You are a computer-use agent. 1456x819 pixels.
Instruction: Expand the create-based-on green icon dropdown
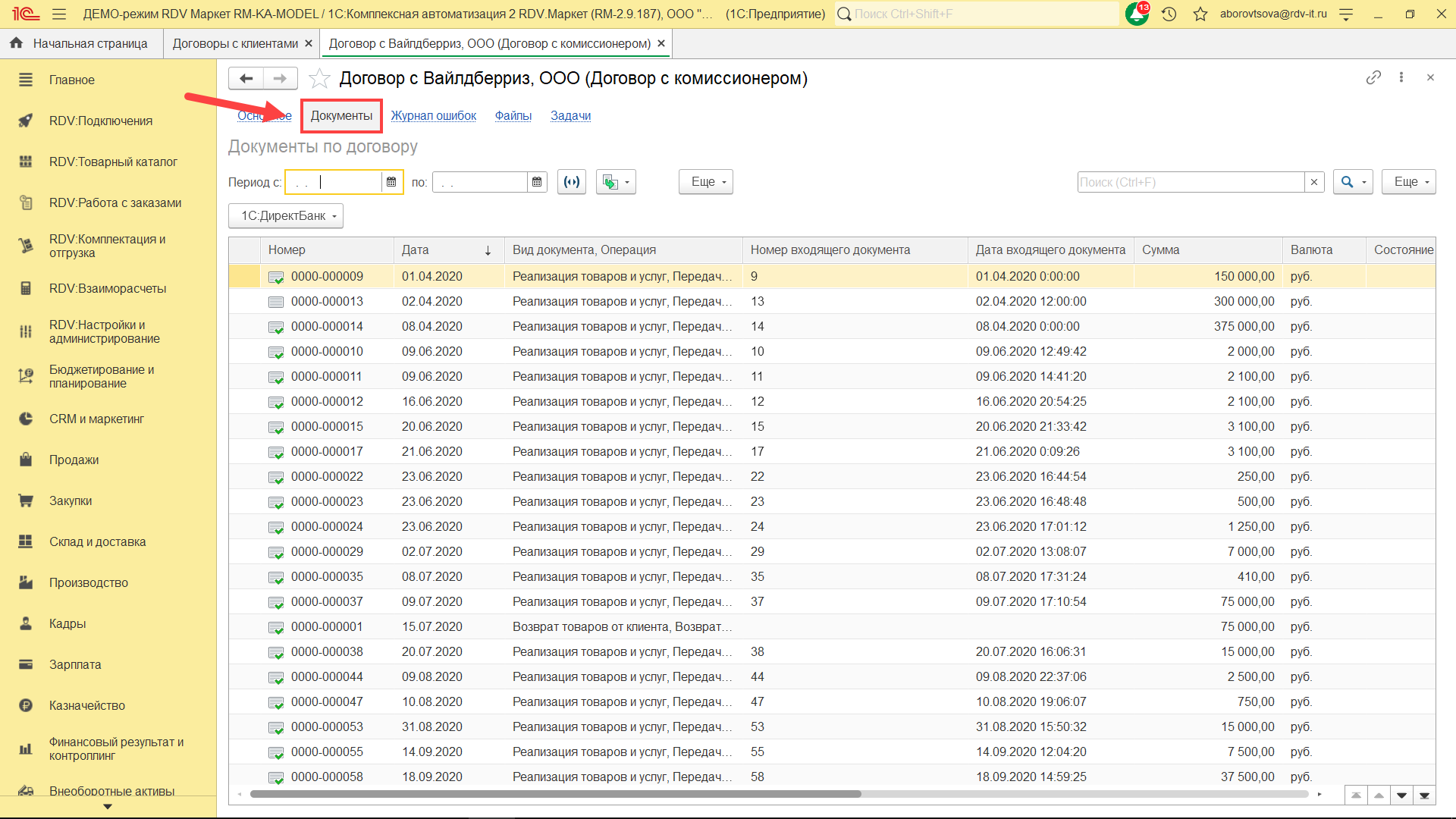pos(616,182)
